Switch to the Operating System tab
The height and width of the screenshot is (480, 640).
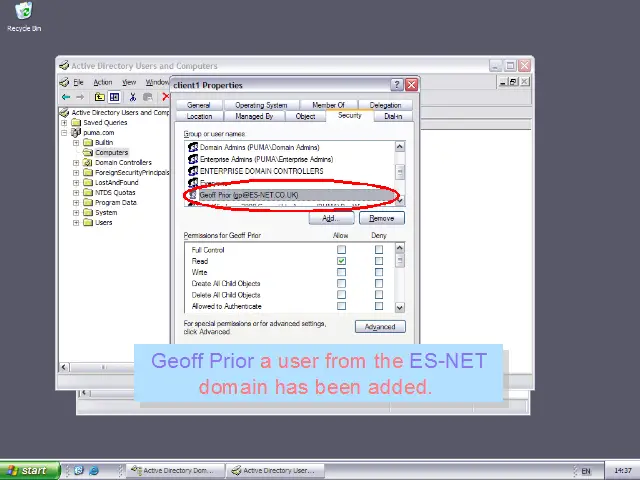pos(261,105)
